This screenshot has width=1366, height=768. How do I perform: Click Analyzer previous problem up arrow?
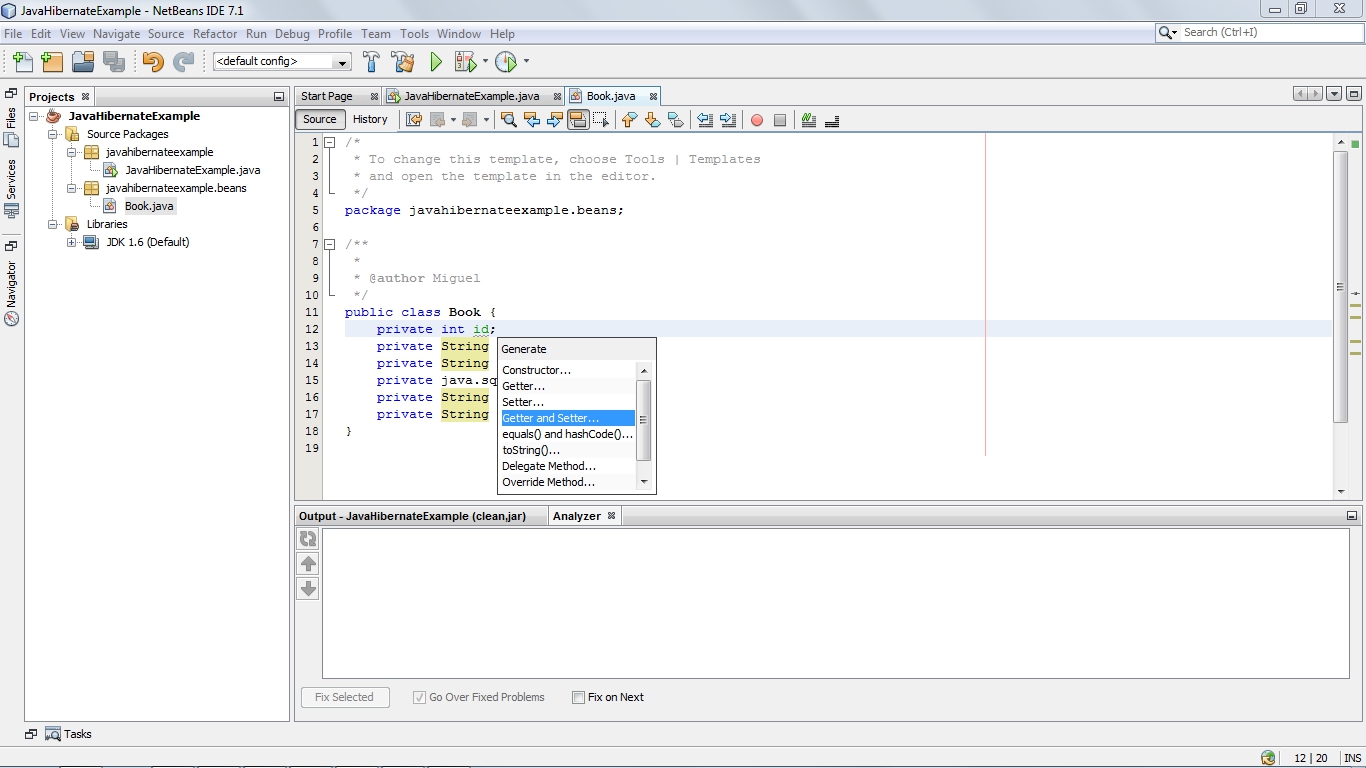point(308,564)
